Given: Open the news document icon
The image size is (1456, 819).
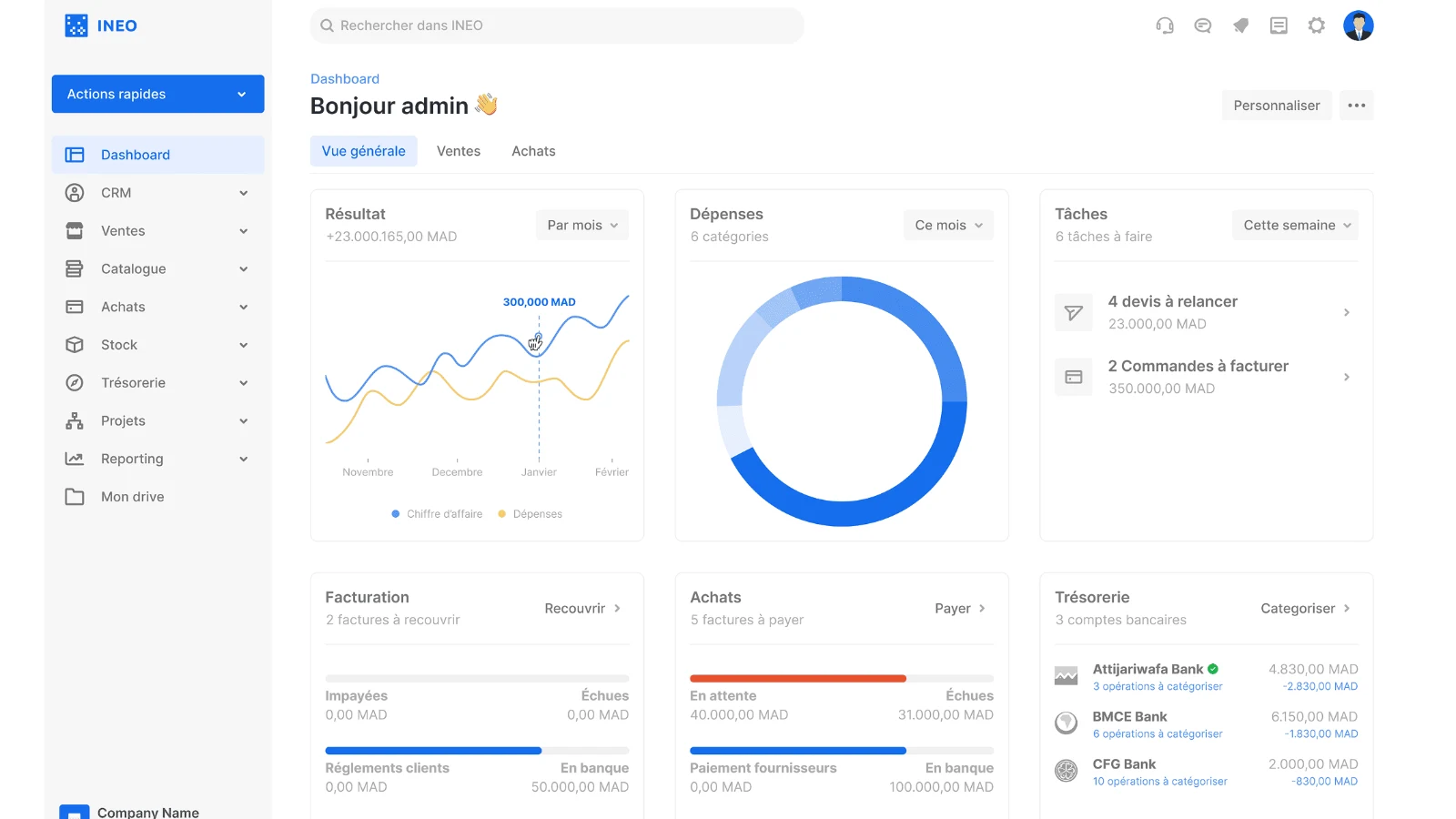Looking at the screenshot, I should pyautogui.click(x=1279, y=25).
